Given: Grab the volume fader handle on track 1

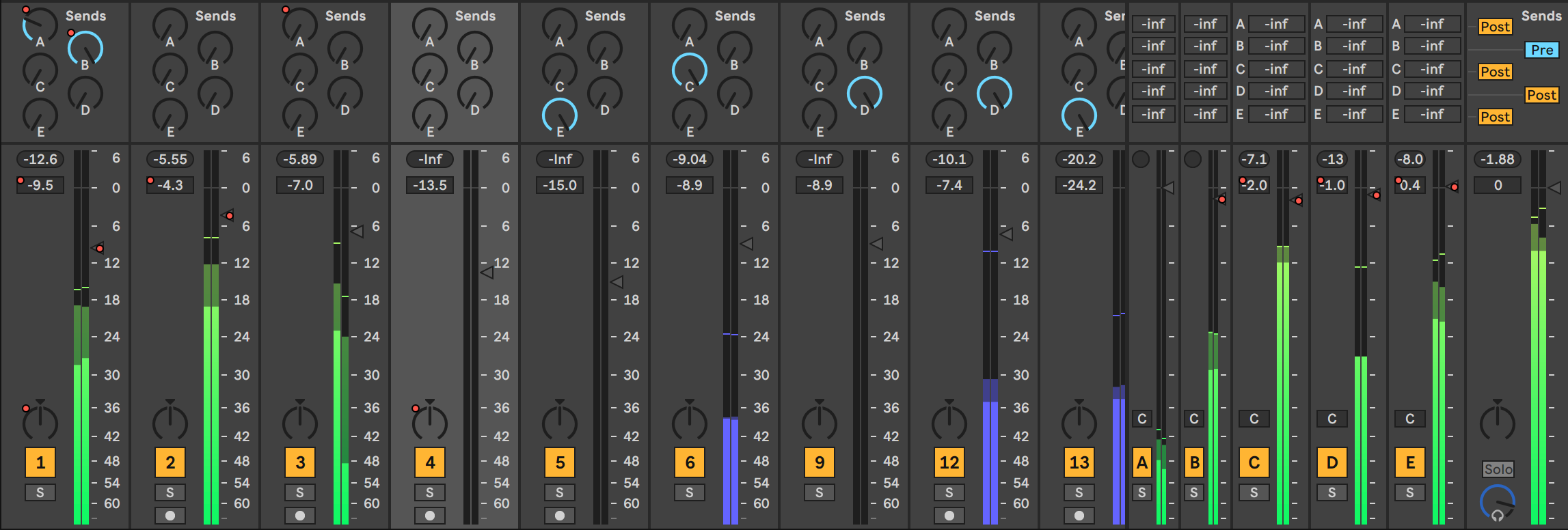Looking at the screenshot, I should click(x=98, y=247).
